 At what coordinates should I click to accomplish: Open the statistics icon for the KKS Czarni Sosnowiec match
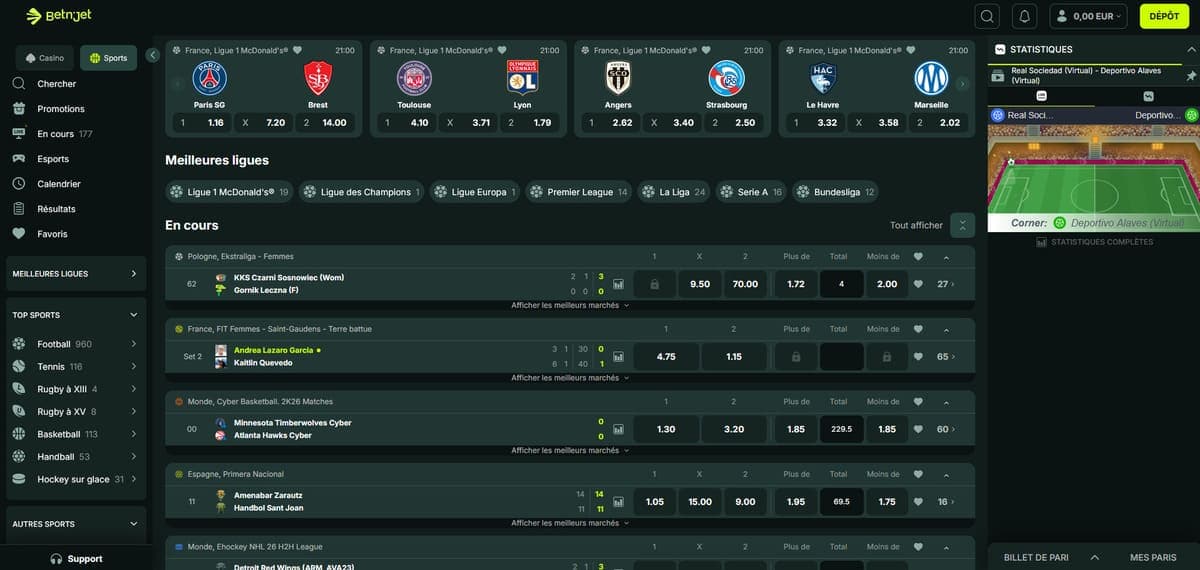618,284
